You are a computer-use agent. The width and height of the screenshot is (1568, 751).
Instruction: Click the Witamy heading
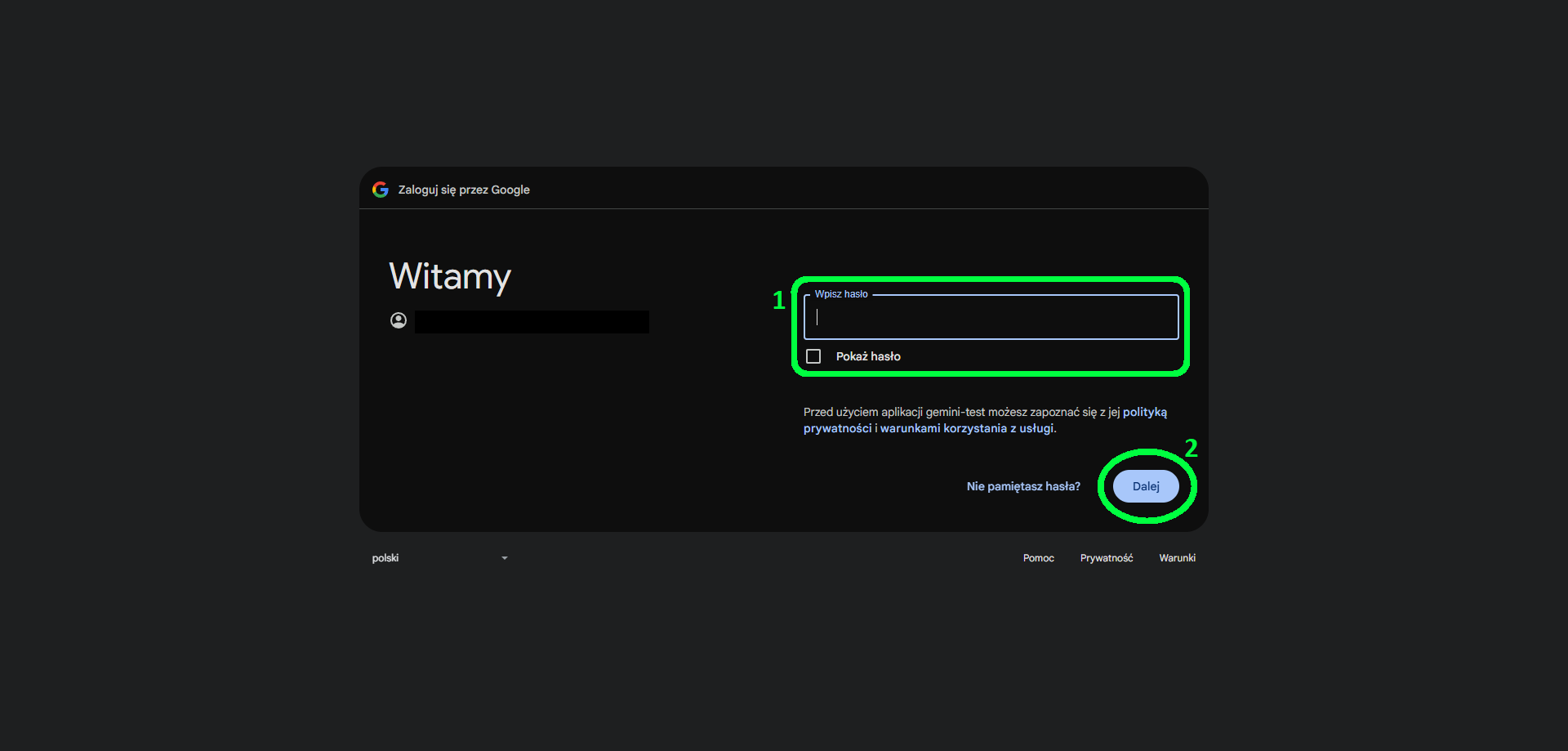click(x=450, y=277)
